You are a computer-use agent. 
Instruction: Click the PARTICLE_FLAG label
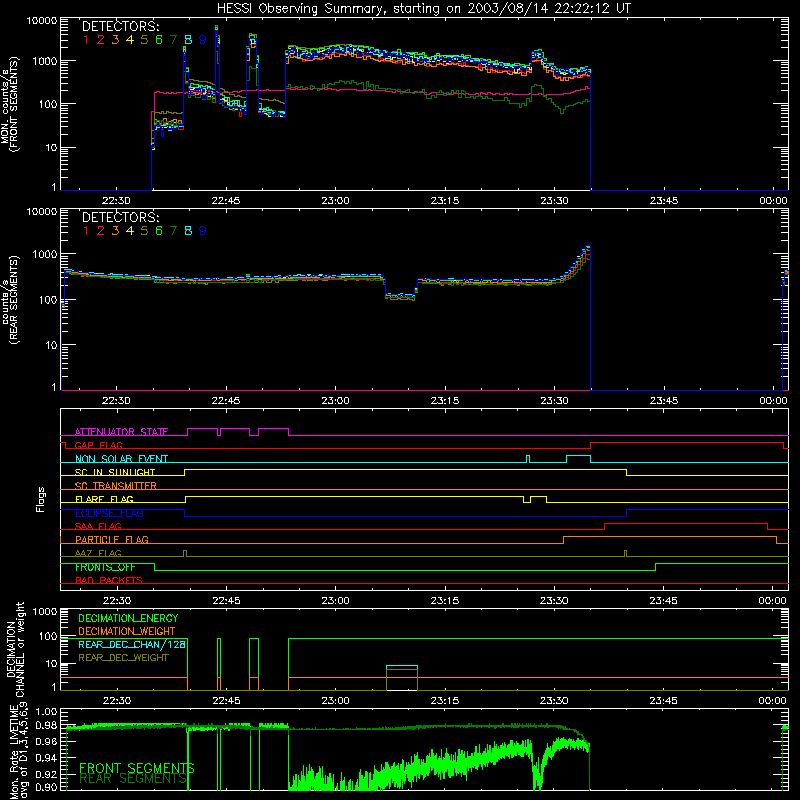click(112, 539)
